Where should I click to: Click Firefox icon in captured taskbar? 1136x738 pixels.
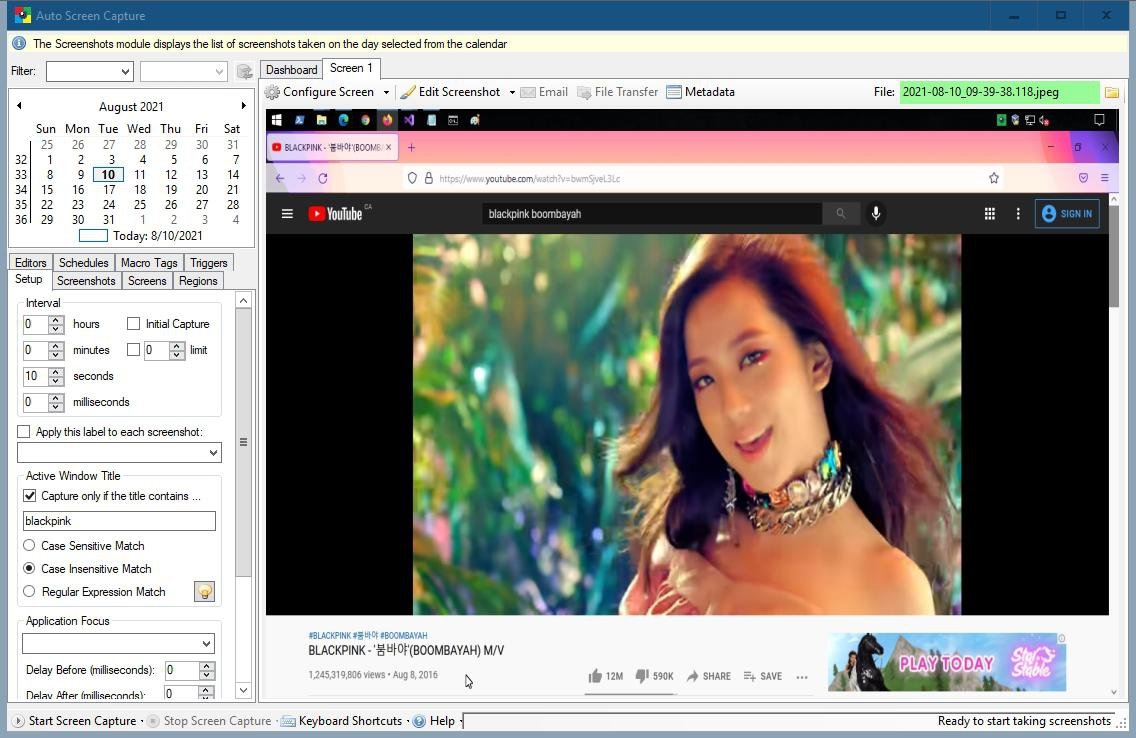(387, 120)
